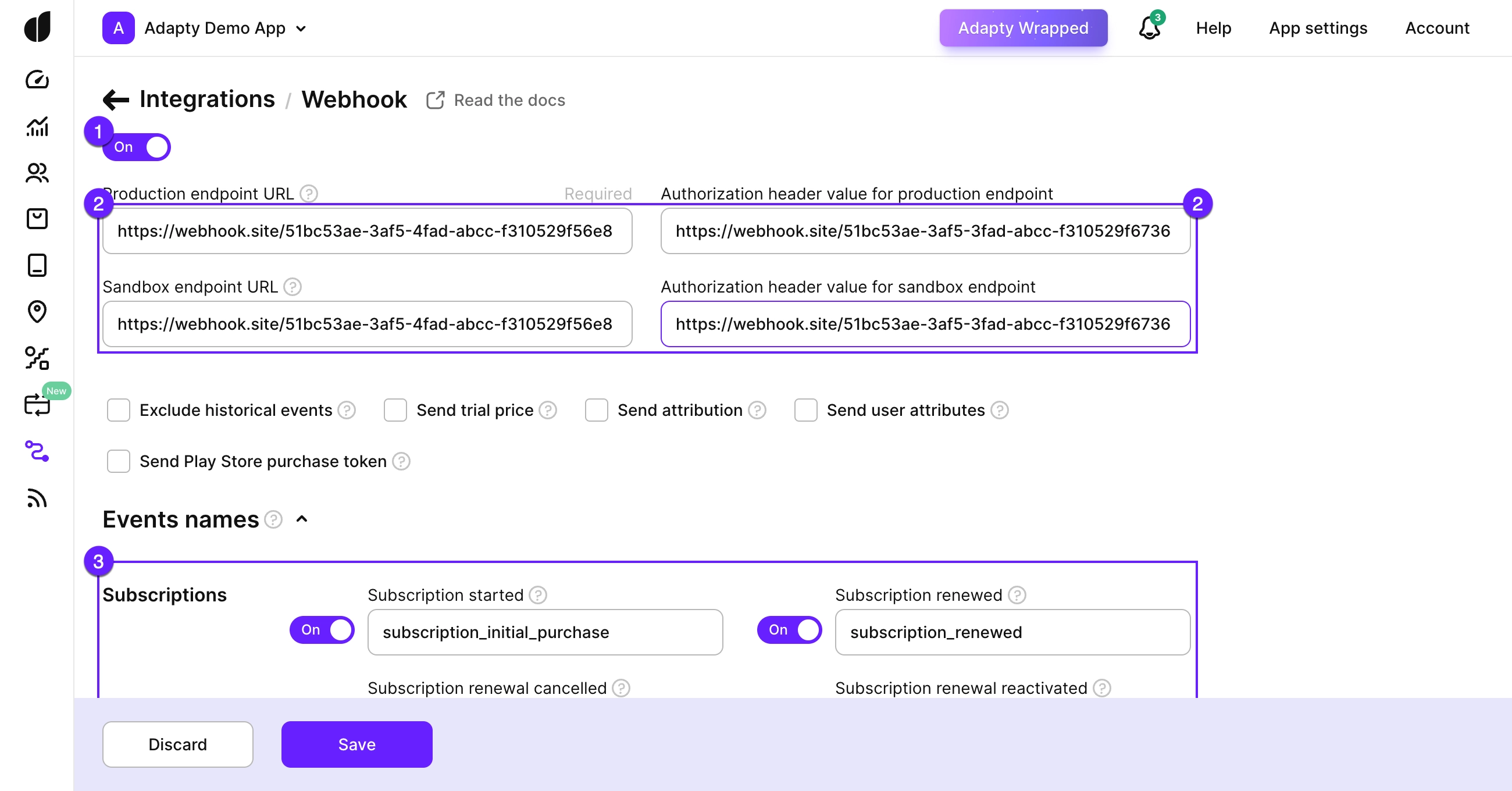Go back to Integrations via back arrow
1512x791 pixels.
115,99
